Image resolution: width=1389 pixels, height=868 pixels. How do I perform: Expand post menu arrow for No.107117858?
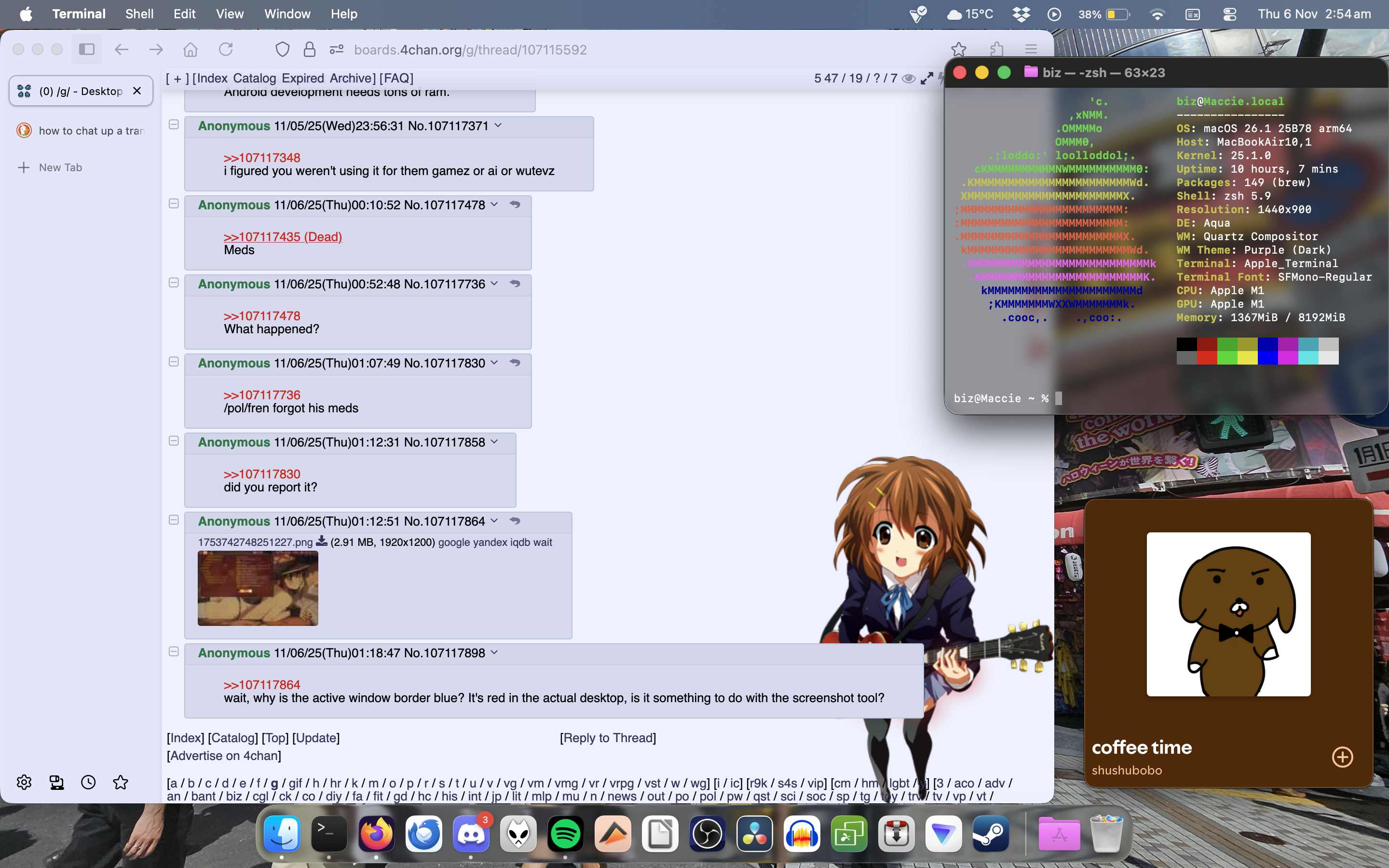[x=494, y=442]
